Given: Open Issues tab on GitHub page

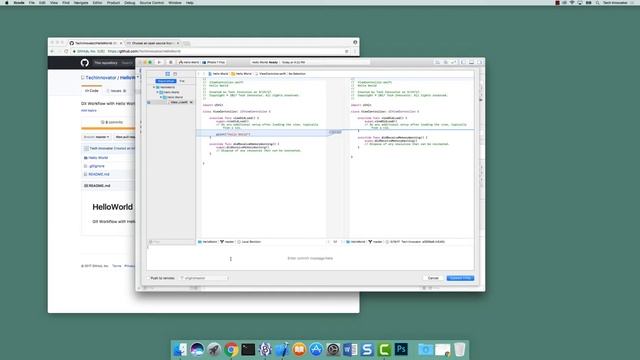Looking at the screenshot, I should [x=118, y=91].
